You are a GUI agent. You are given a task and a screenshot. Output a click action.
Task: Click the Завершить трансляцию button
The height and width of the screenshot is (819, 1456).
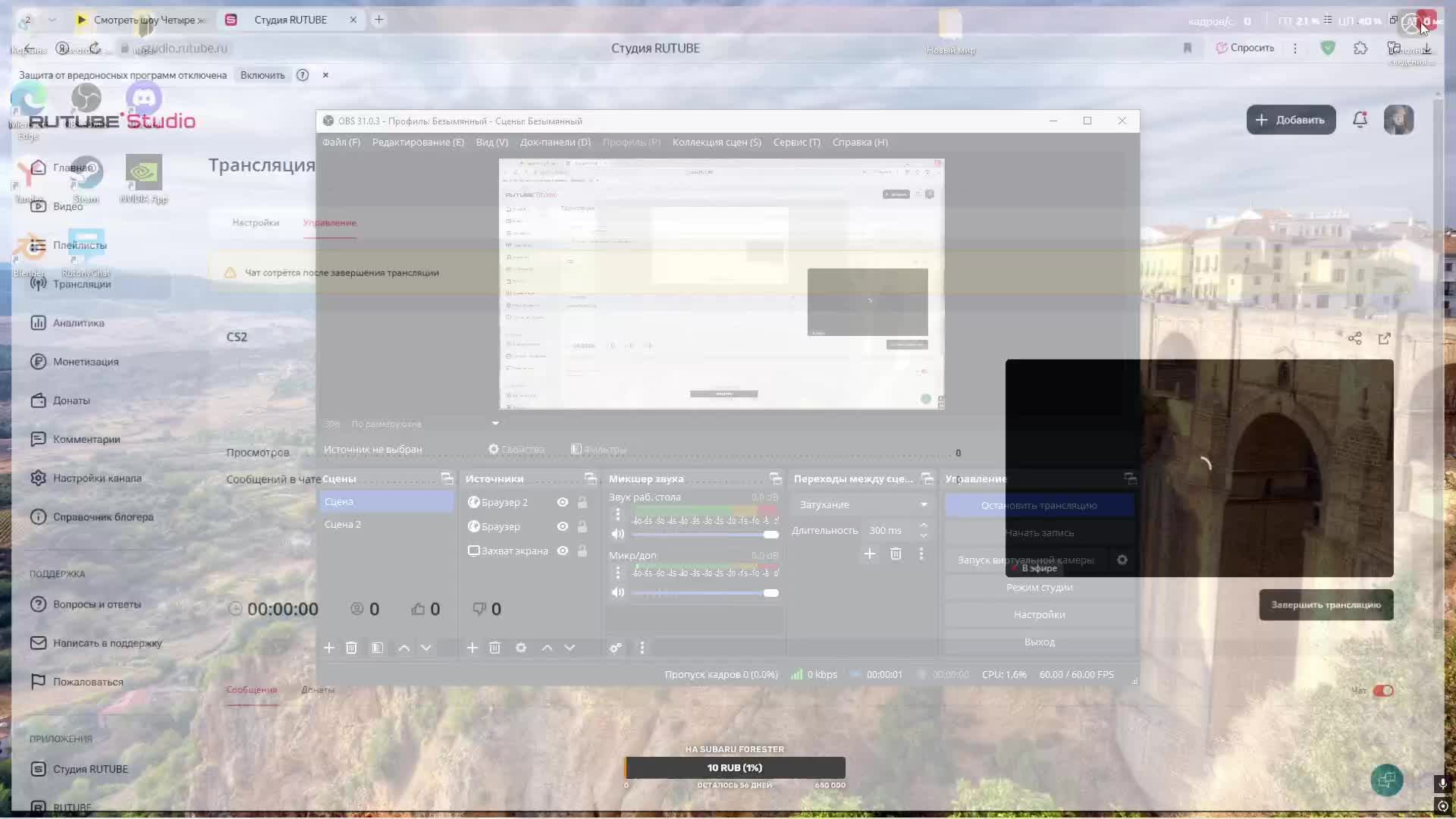point(1326,604)
